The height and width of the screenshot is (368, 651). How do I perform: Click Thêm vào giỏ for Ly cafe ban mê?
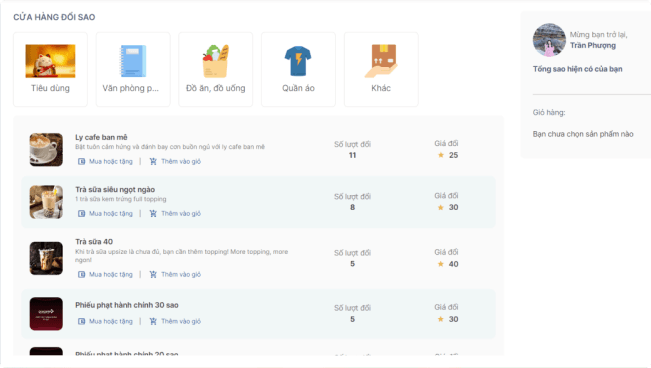click(181, 161)
